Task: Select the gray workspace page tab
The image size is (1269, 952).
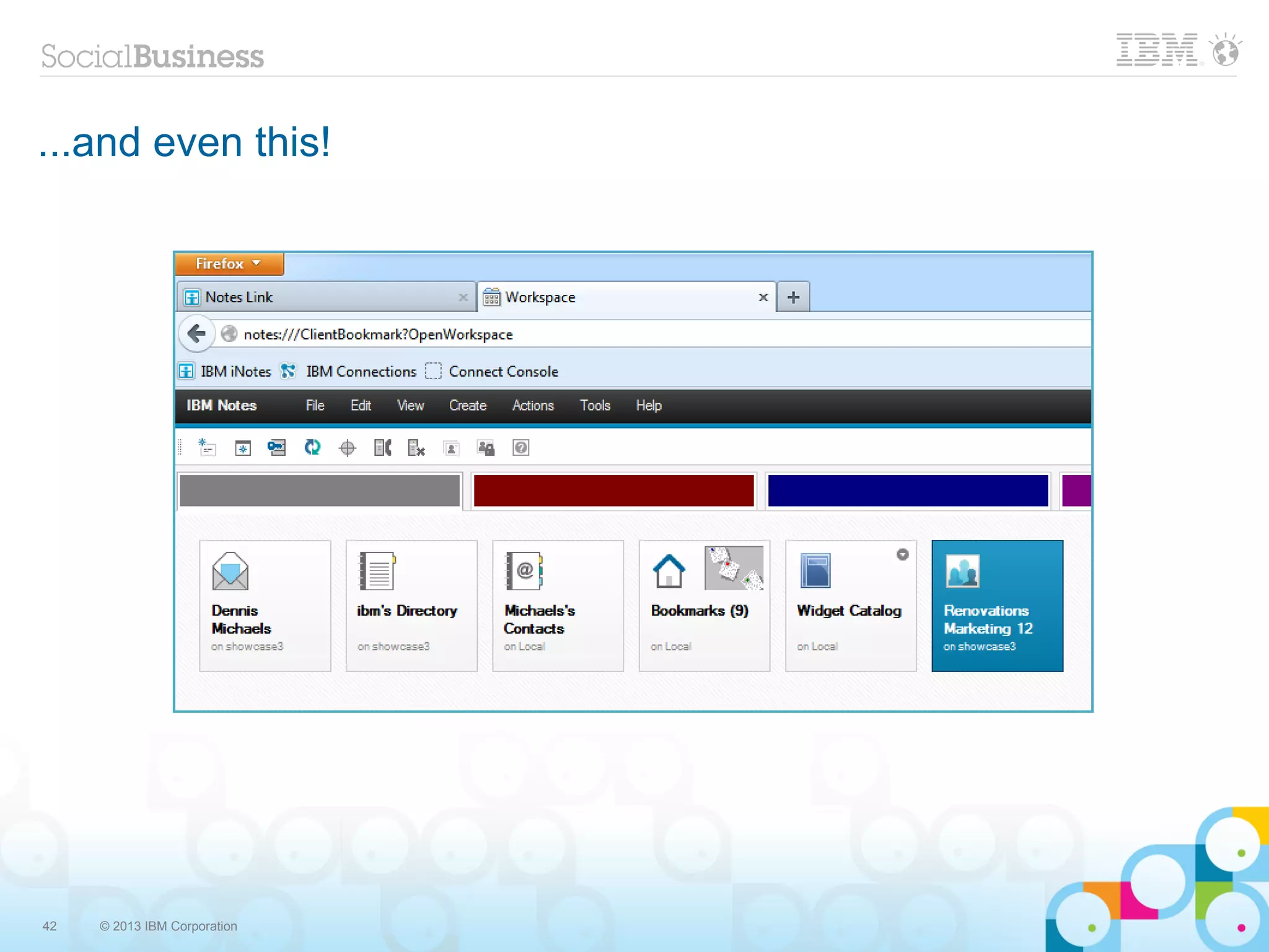Action: coord(320,491)
